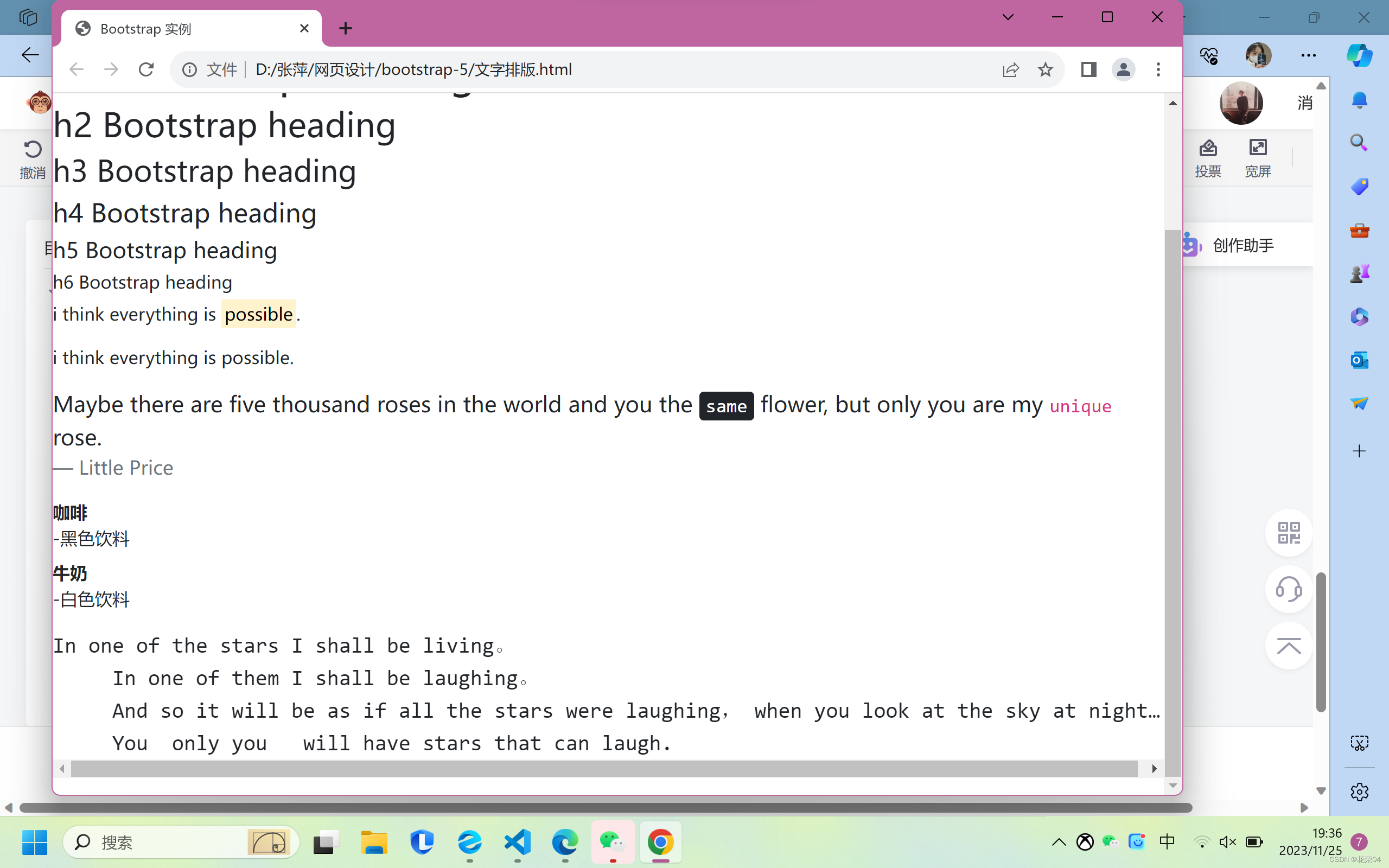Open a new Chrome tab
This screenshot has width=1389, height=868.
tap(346, 28)
